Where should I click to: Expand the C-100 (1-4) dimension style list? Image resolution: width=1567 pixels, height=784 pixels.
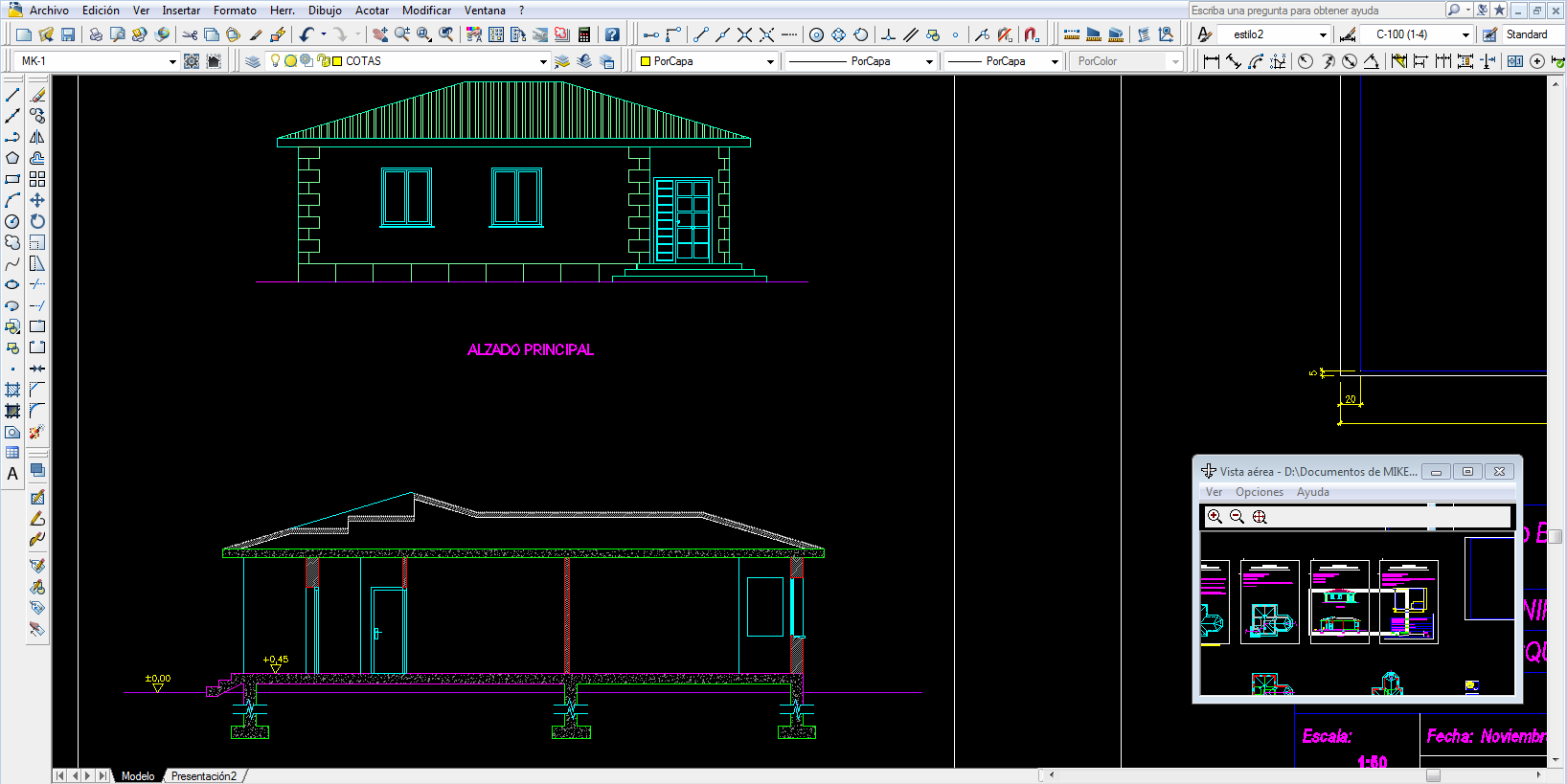click(x=1465, y=34)
